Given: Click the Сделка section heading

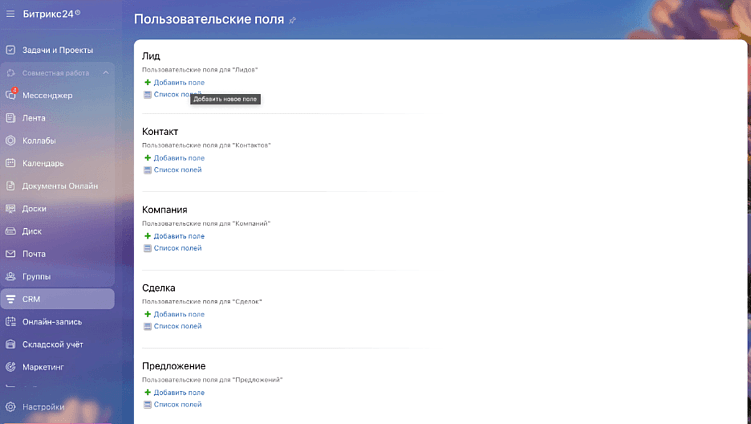Looking at the screenshot, I should [159, 287].
